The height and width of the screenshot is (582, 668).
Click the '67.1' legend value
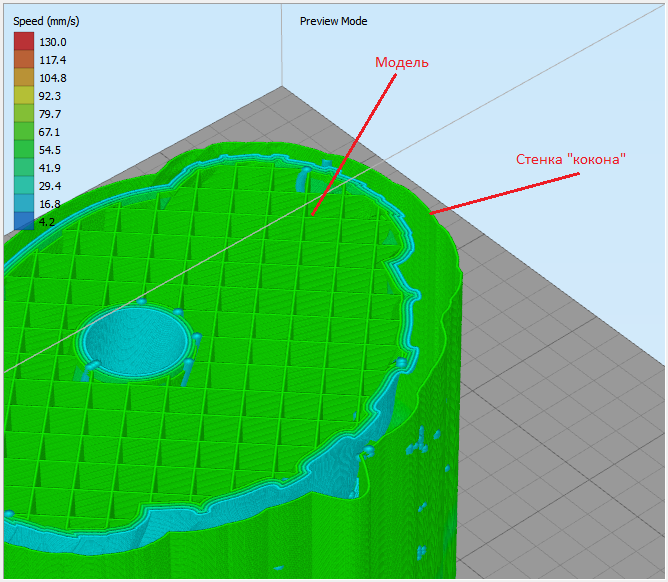[x=49, y=132]
